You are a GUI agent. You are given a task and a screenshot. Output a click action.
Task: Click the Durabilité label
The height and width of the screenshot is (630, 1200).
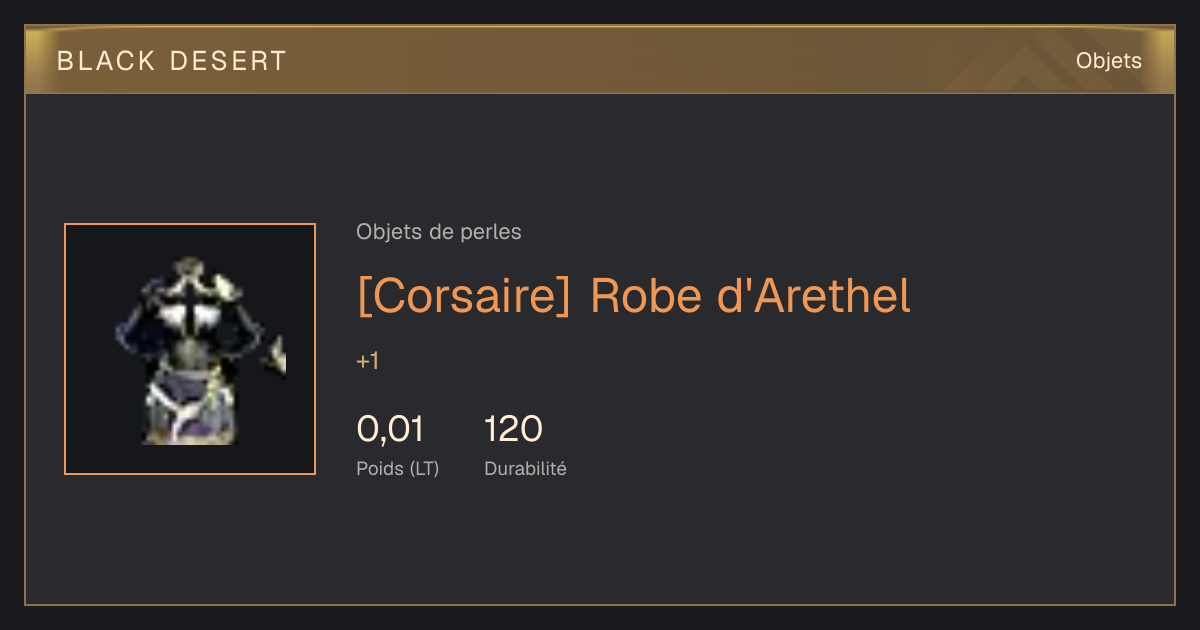coord(525,468)
